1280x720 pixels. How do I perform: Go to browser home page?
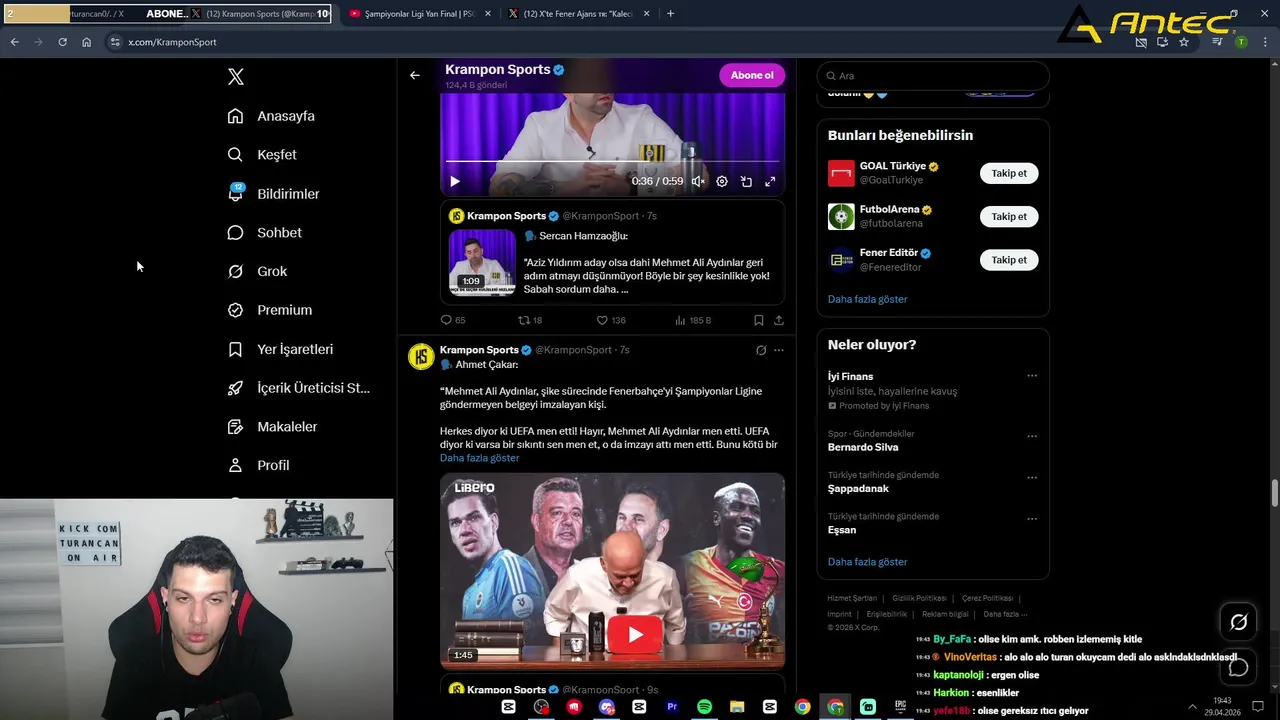pos(86,42)
